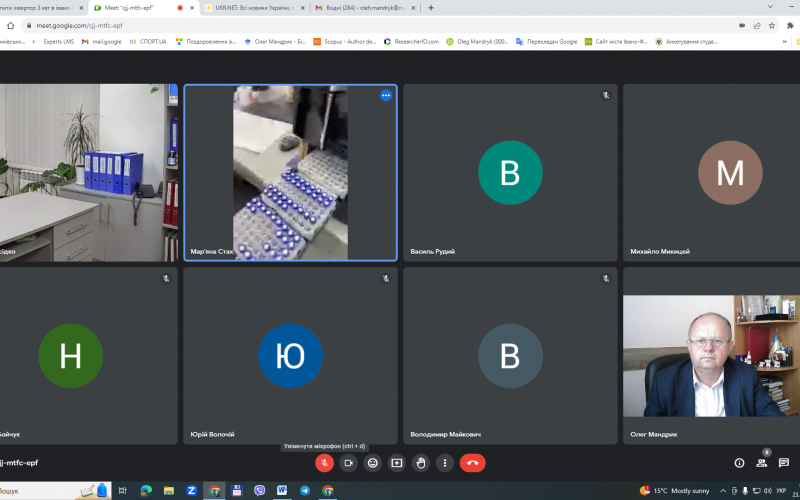Image resolution: width=800 pixels, height=500 pixels.
Task: Click the volume icon in system tray
Action: [767, 491]
